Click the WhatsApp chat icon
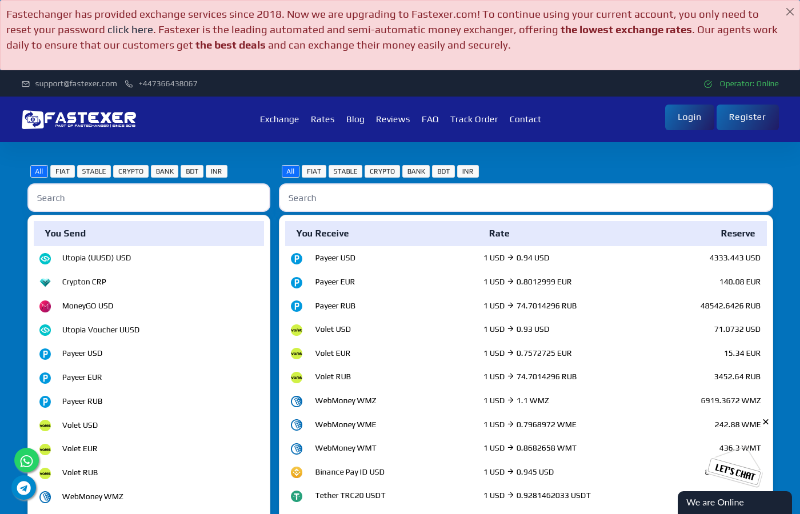 tap(27, 460)
